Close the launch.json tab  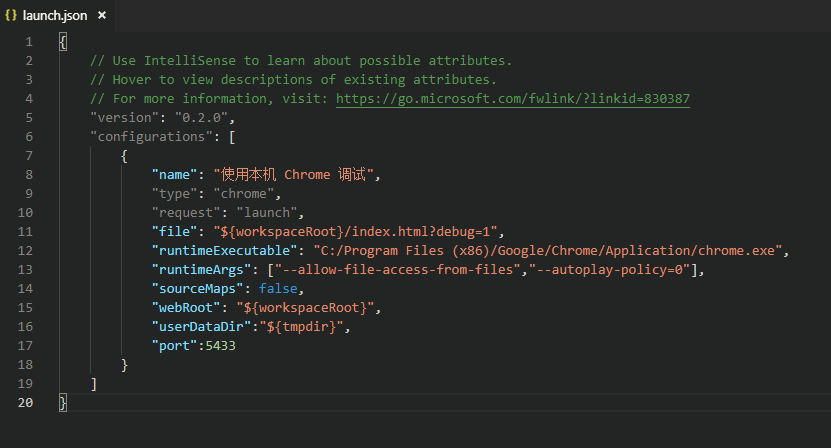(102, 15)
